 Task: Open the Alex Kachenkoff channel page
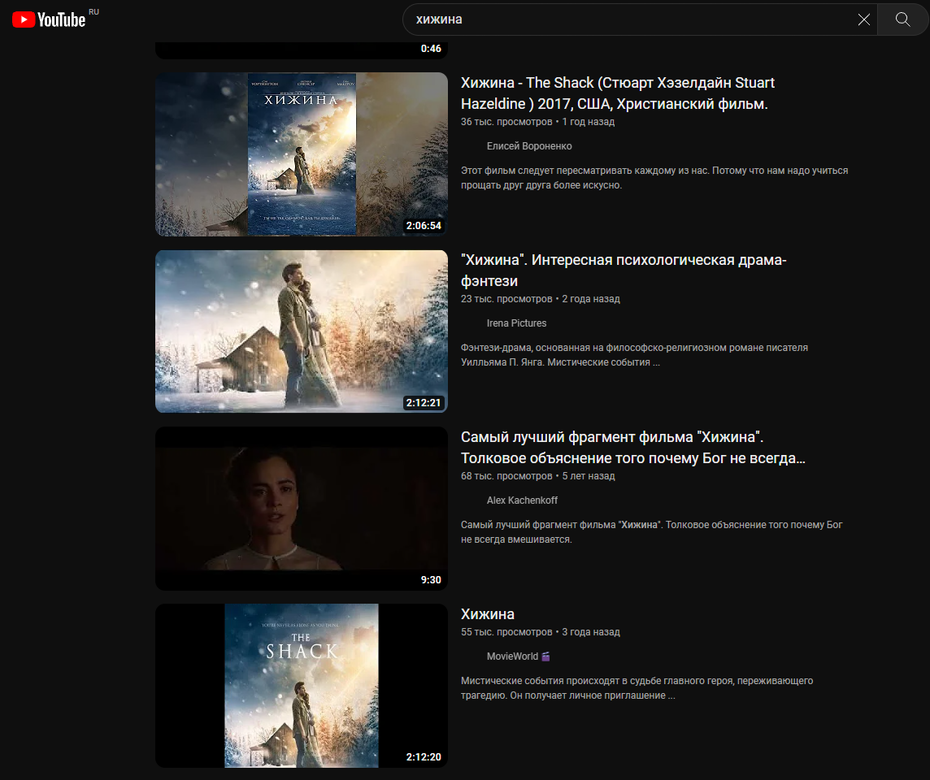[522, 499]
